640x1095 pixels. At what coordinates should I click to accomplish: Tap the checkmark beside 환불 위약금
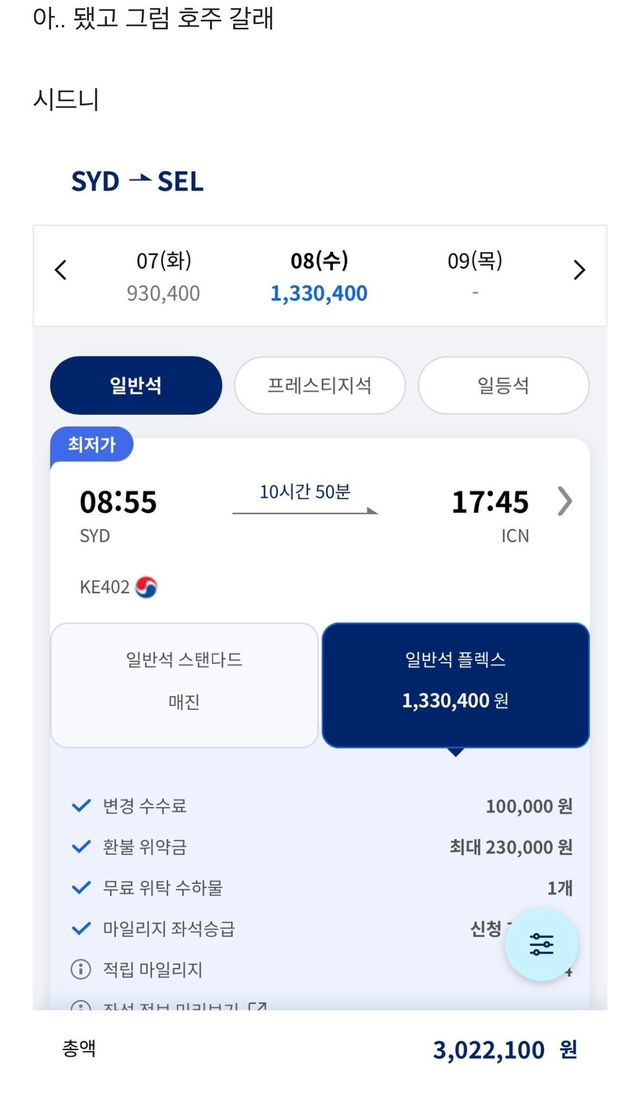(81, 847)
